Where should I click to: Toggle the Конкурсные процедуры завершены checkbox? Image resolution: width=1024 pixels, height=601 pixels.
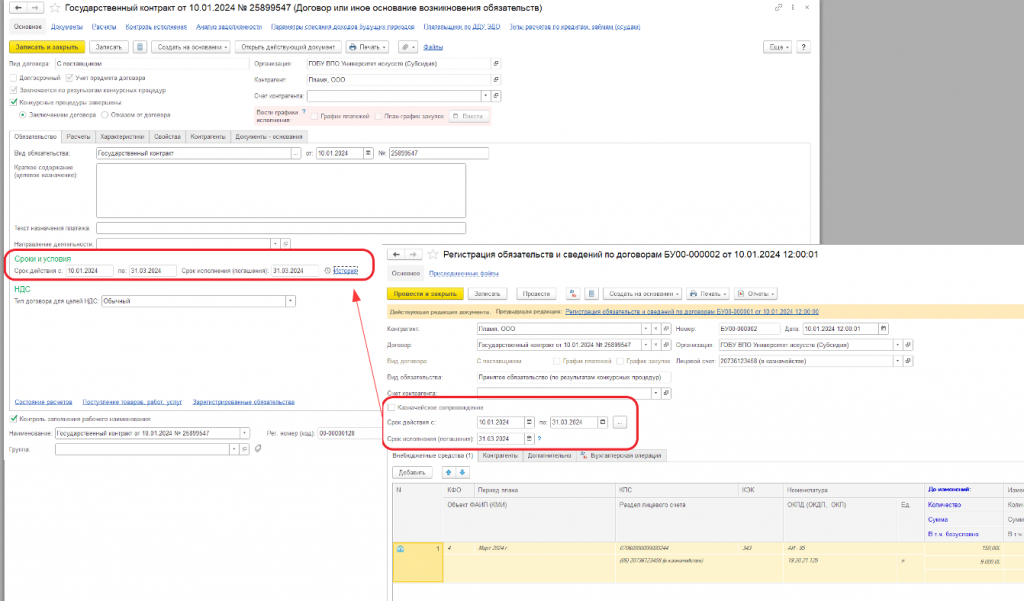(13, 103)
